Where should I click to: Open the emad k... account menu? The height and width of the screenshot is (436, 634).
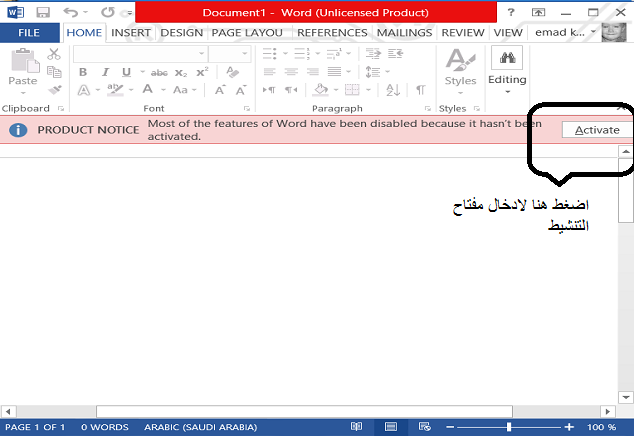click(x=565, y=32)
